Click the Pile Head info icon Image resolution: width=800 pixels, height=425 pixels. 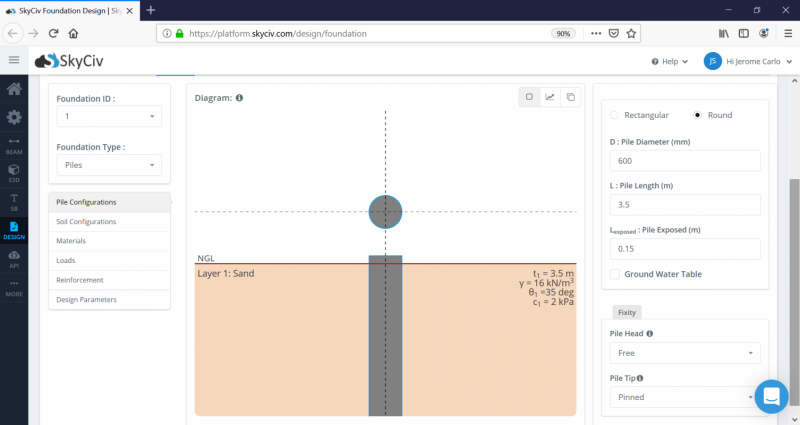coord(649,334)
